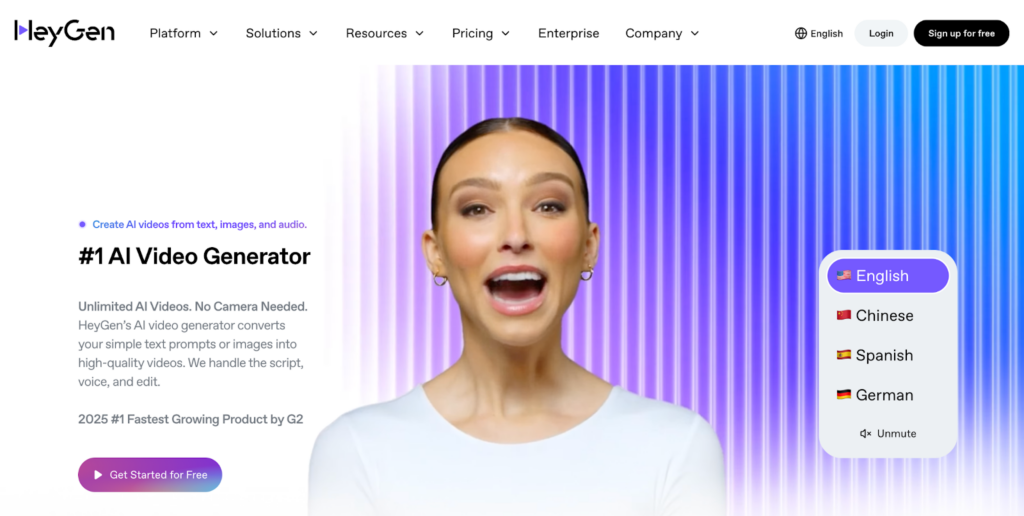Image resolution: width=1024 pixels, height=516 pixels.
Task: Expand the Resources menu
Action: click(385, 33)
